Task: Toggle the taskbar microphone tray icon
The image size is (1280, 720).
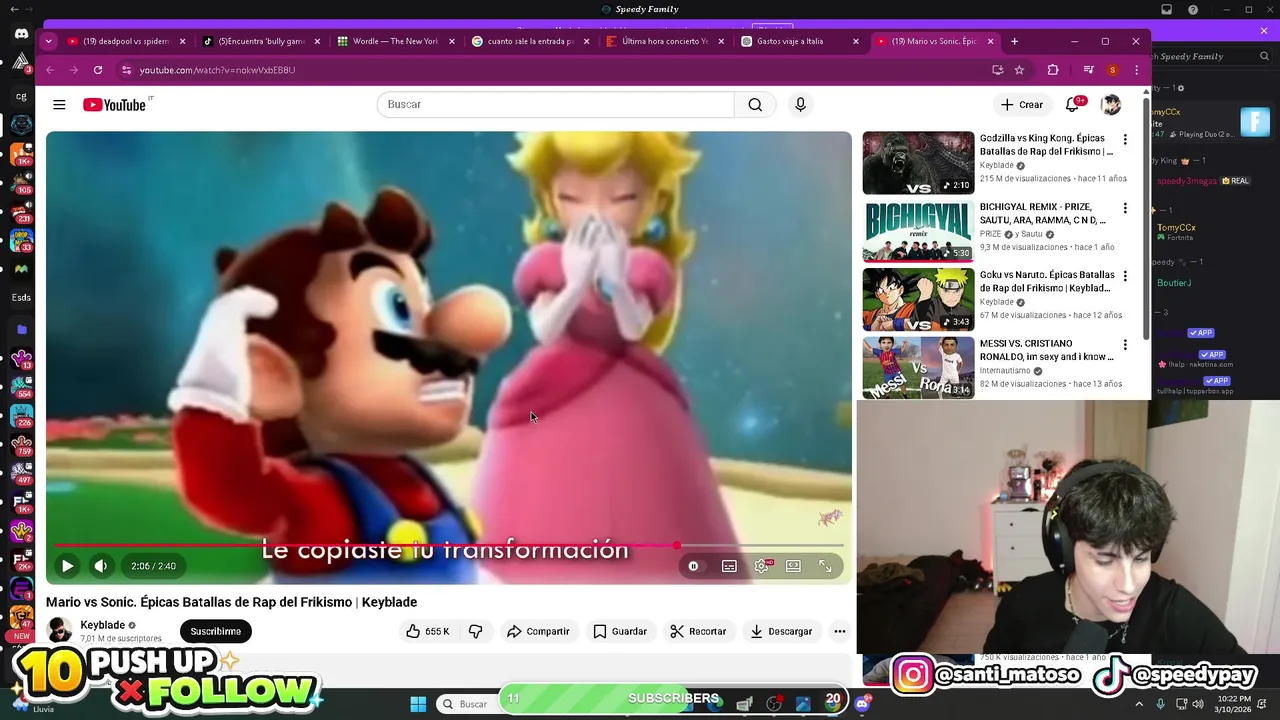Action: click(1160, 704)
